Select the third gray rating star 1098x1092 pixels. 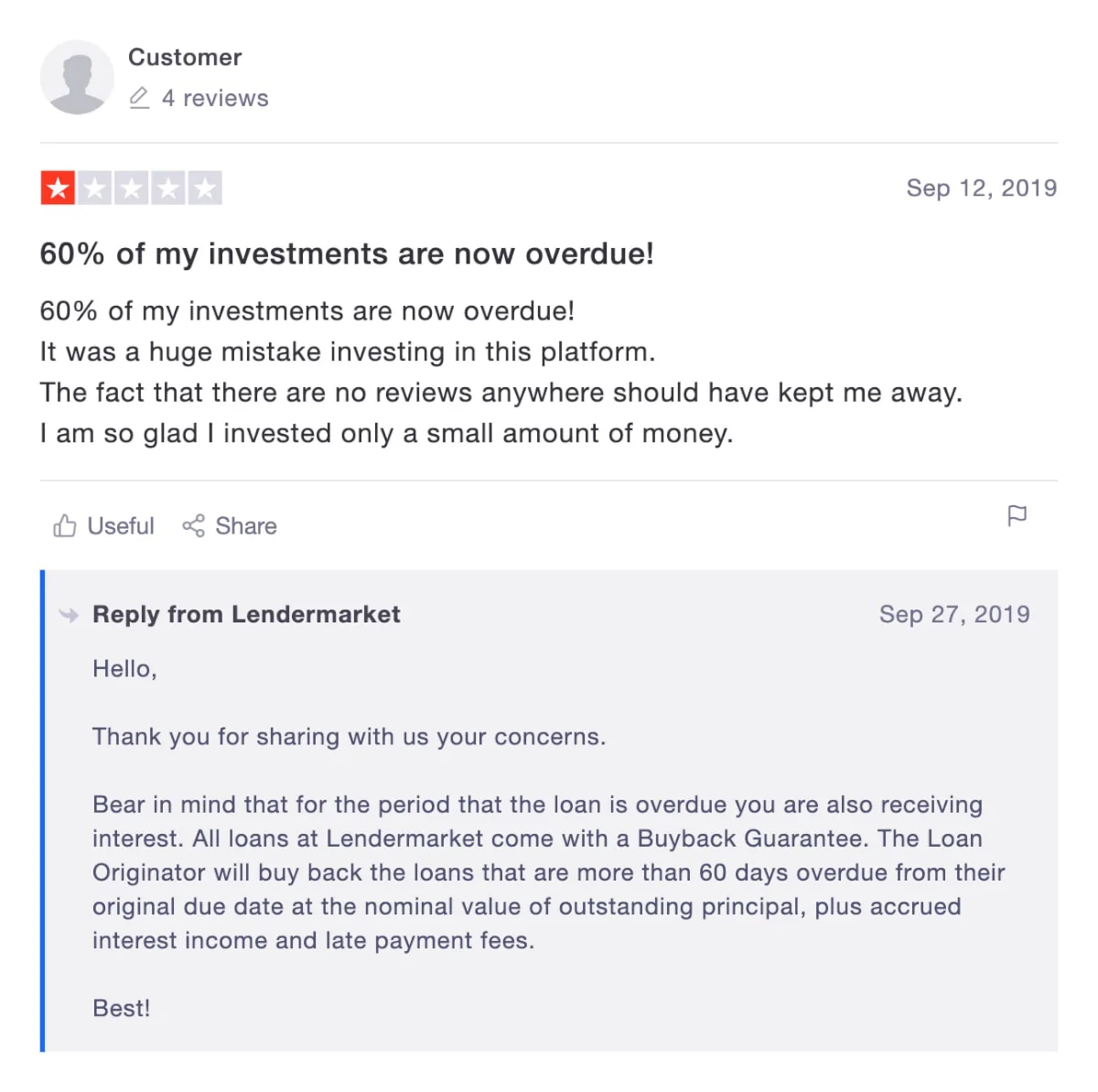point(131,189)
